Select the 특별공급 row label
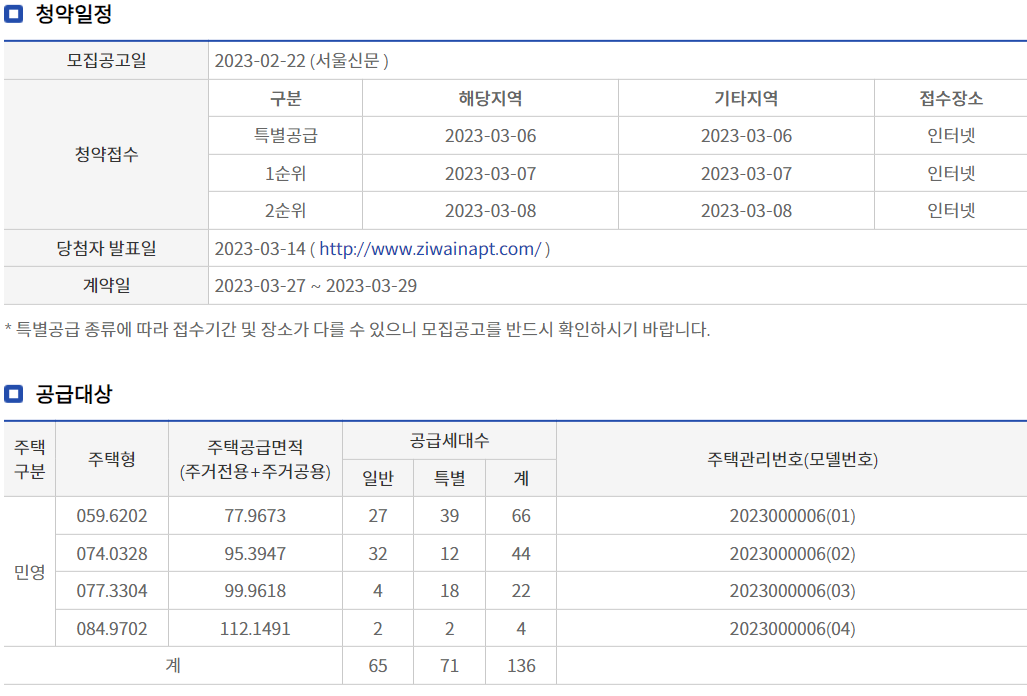Image resolution: width=1027 pixels, height=696 pixels. click(x=286, y=136)
